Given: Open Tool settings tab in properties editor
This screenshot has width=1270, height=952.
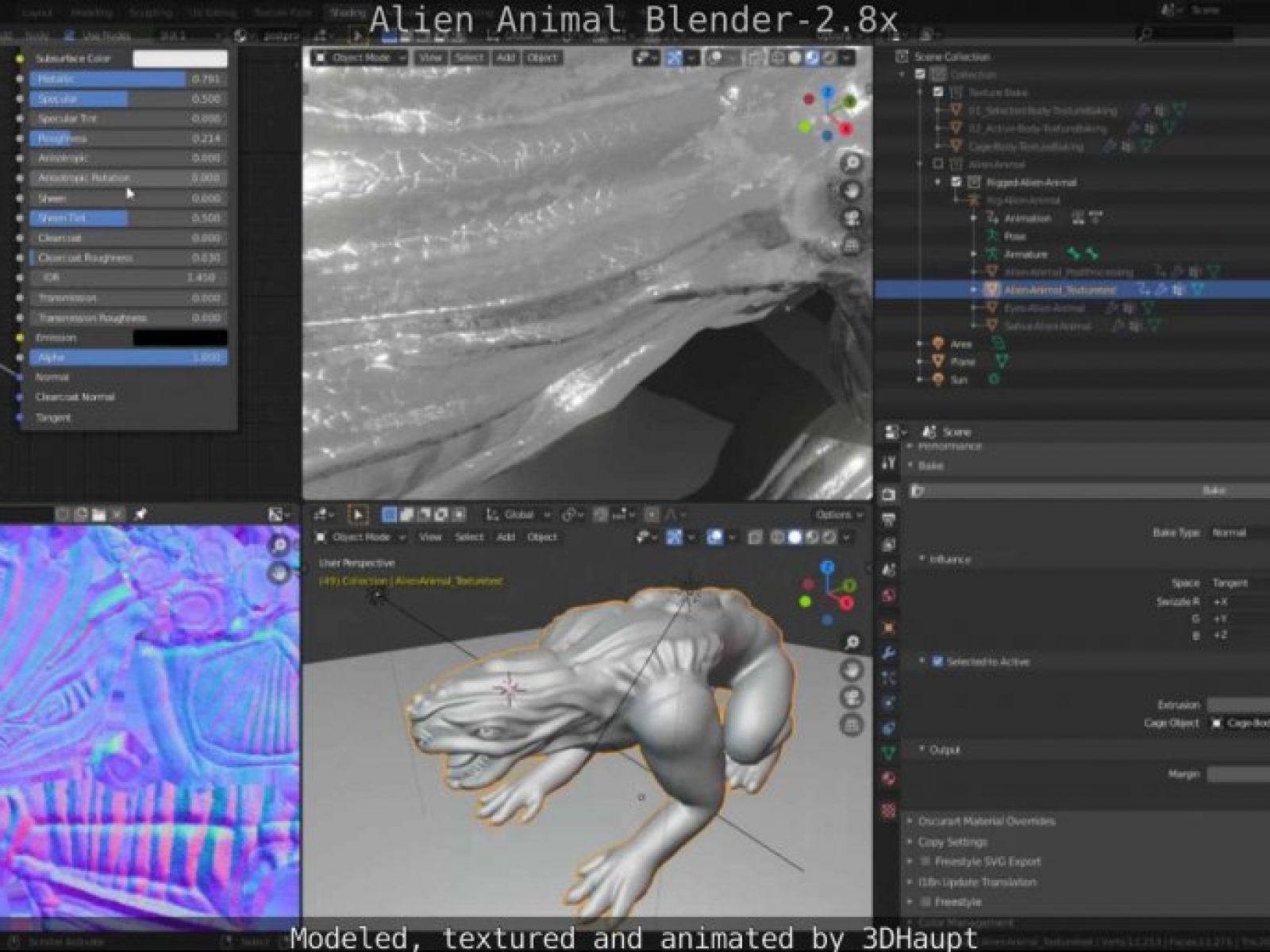Looking at the screenshot, I should coord(888,462).
